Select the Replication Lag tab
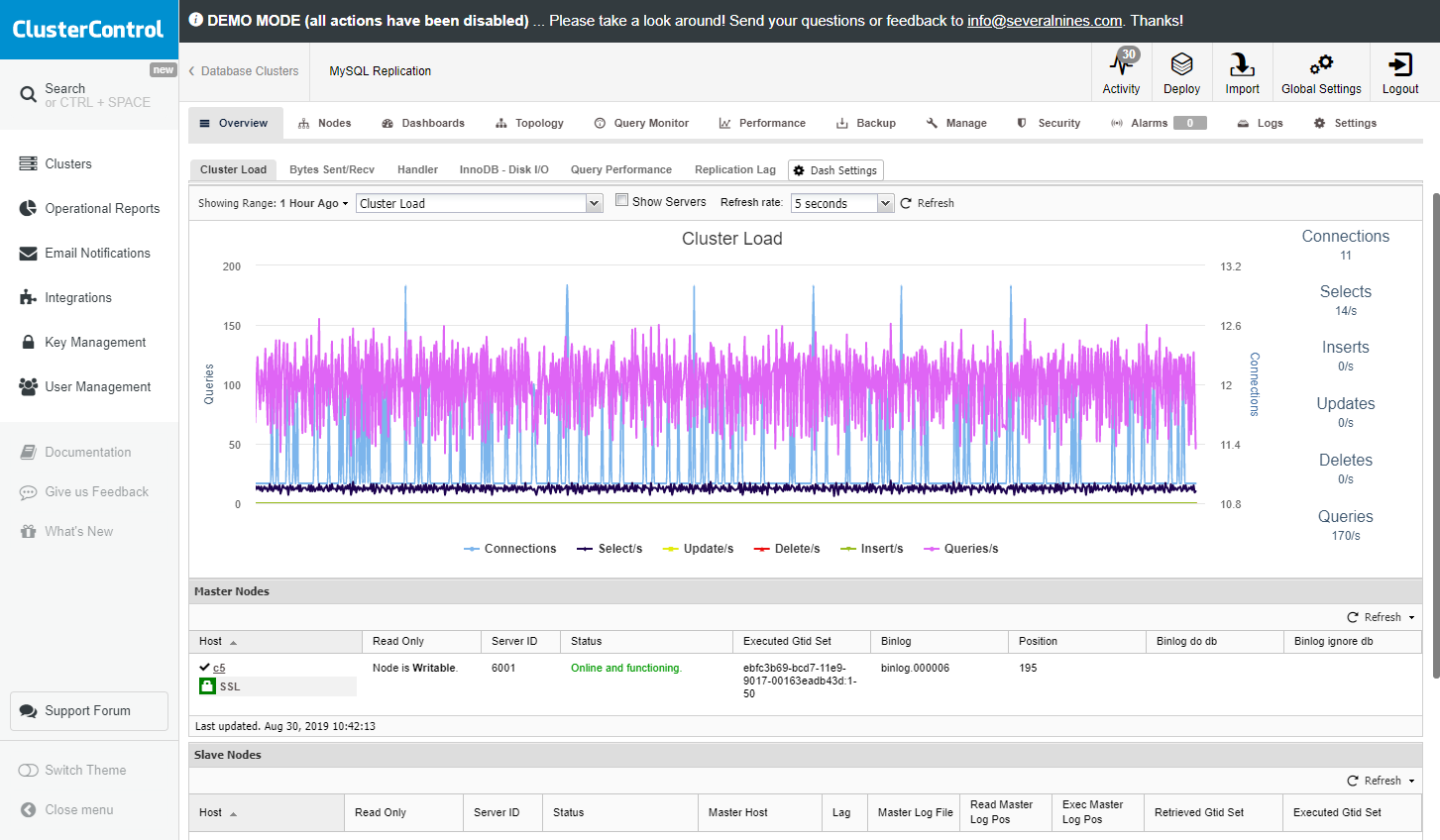Image resolution: width=1440 pixels, height=840 pixels. pyautogui.click(x=734, y=169)
